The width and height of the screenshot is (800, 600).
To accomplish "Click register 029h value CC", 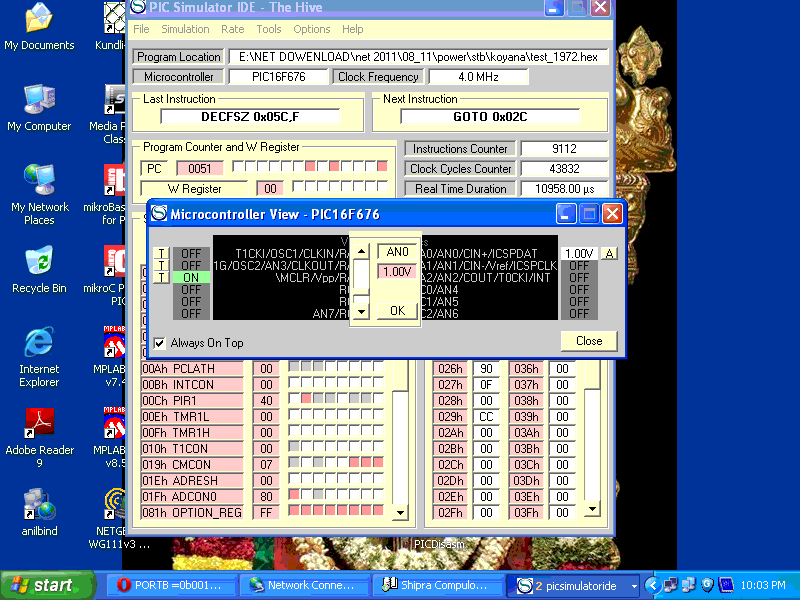I will click(486, 417).
